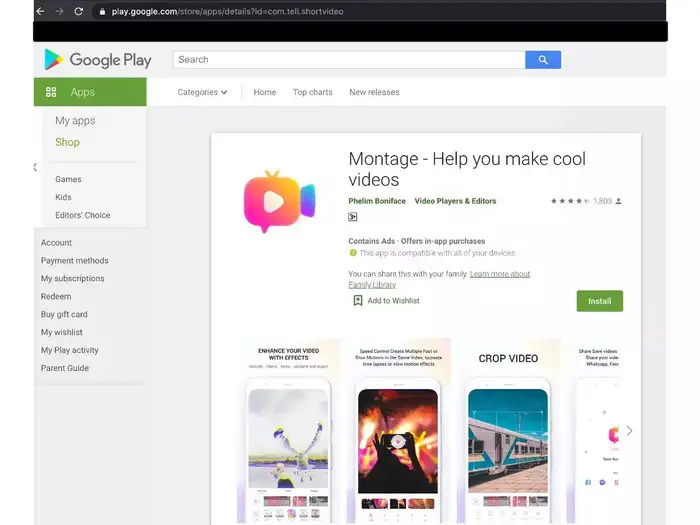Show next screenshots with right chevron

pos(628,431)
